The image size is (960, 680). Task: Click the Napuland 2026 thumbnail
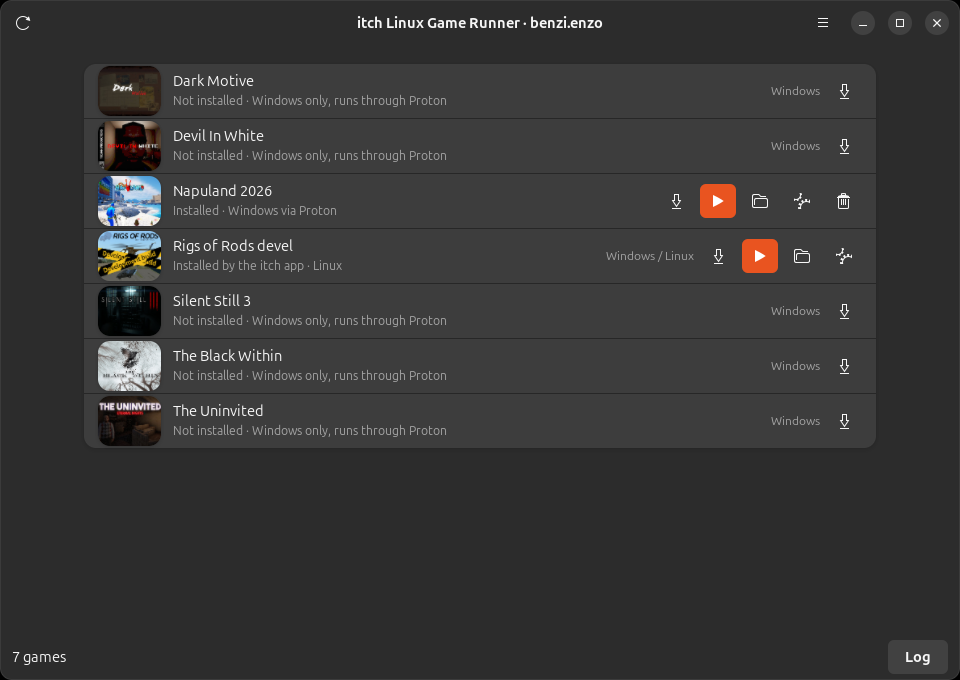[129, 201]
